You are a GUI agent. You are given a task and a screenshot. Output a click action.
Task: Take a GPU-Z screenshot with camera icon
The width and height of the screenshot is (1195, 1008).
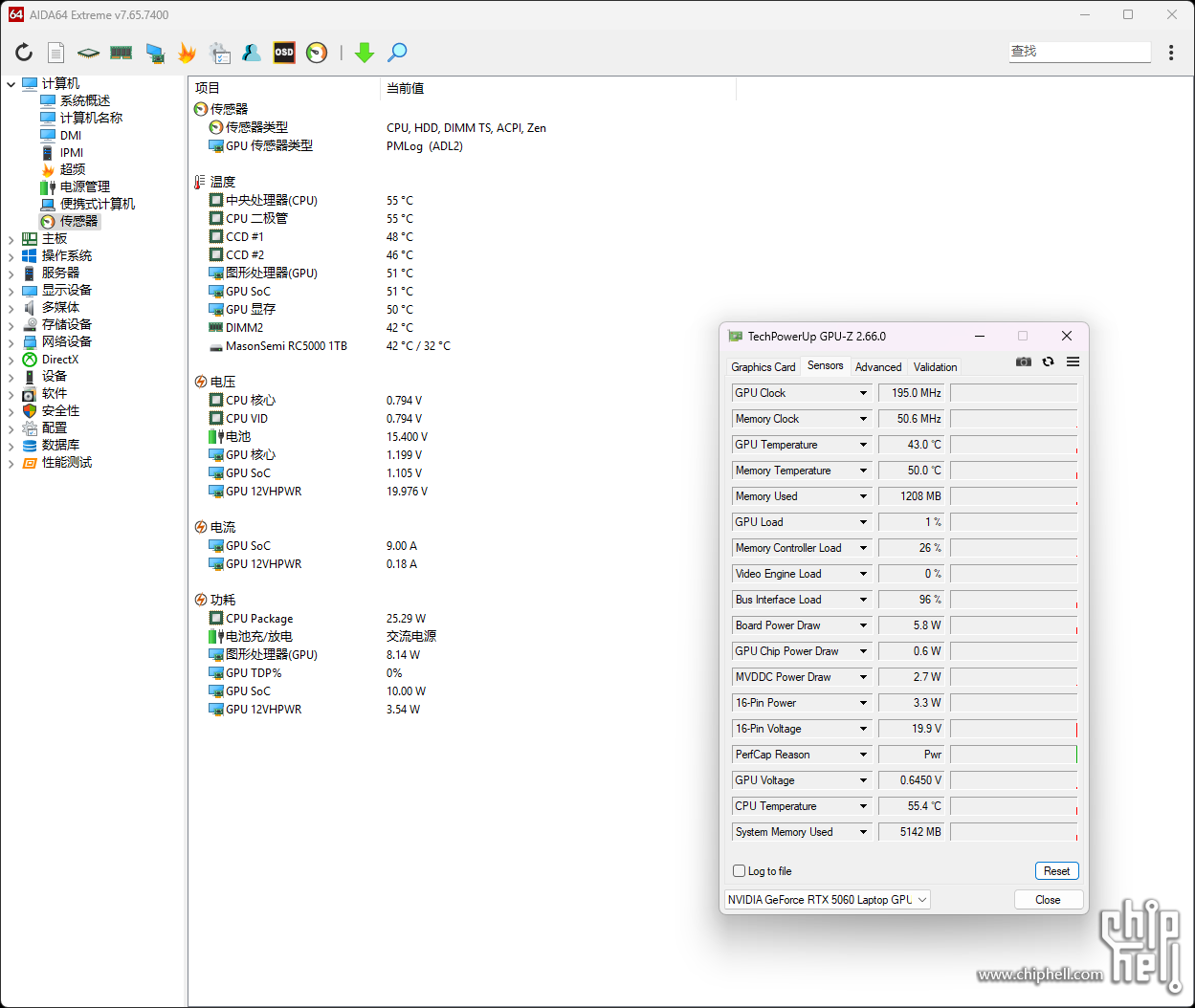pos(1024,362)
